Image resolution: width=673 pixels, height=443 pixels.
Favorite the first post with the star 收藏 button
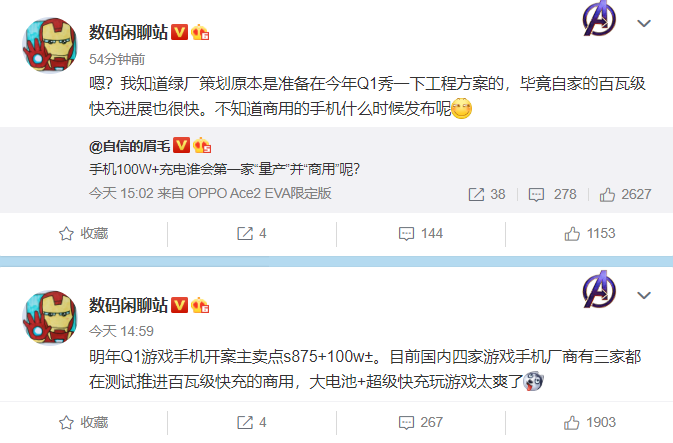point(83,234)
